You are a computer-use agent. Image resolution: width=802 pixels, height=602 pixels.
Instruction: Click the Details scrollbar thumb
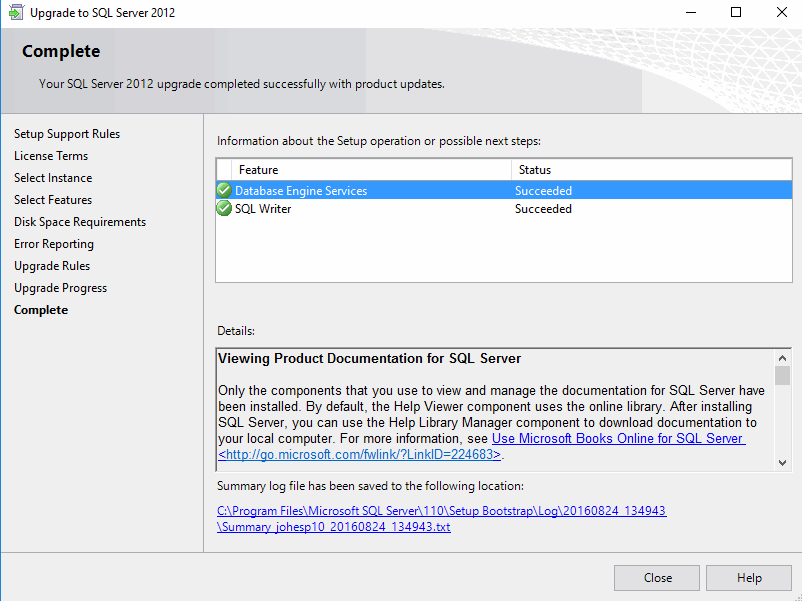pyautogui.click(x=783, y=376)
